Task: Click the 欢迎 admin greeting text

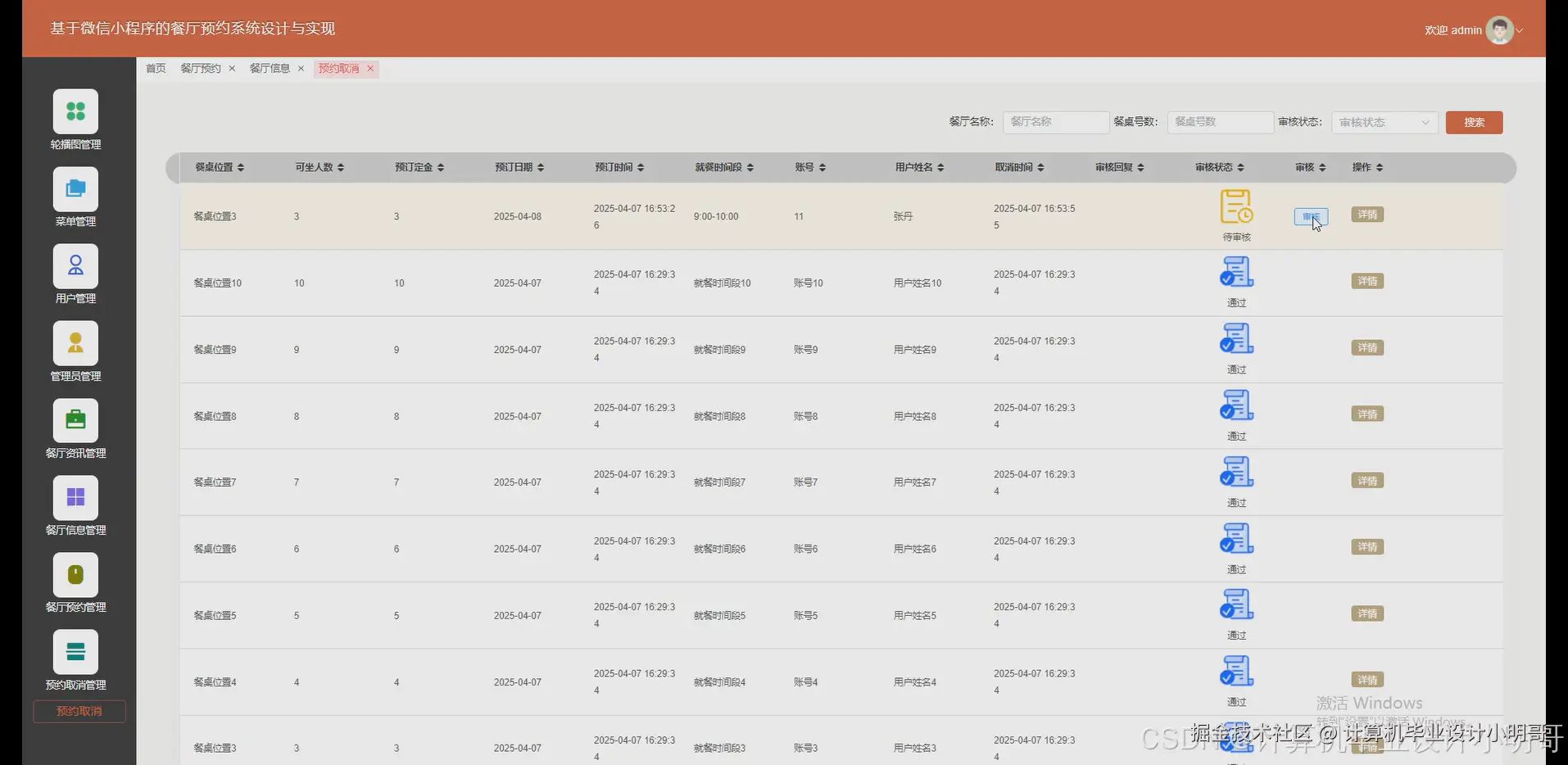Action: 1452,30
